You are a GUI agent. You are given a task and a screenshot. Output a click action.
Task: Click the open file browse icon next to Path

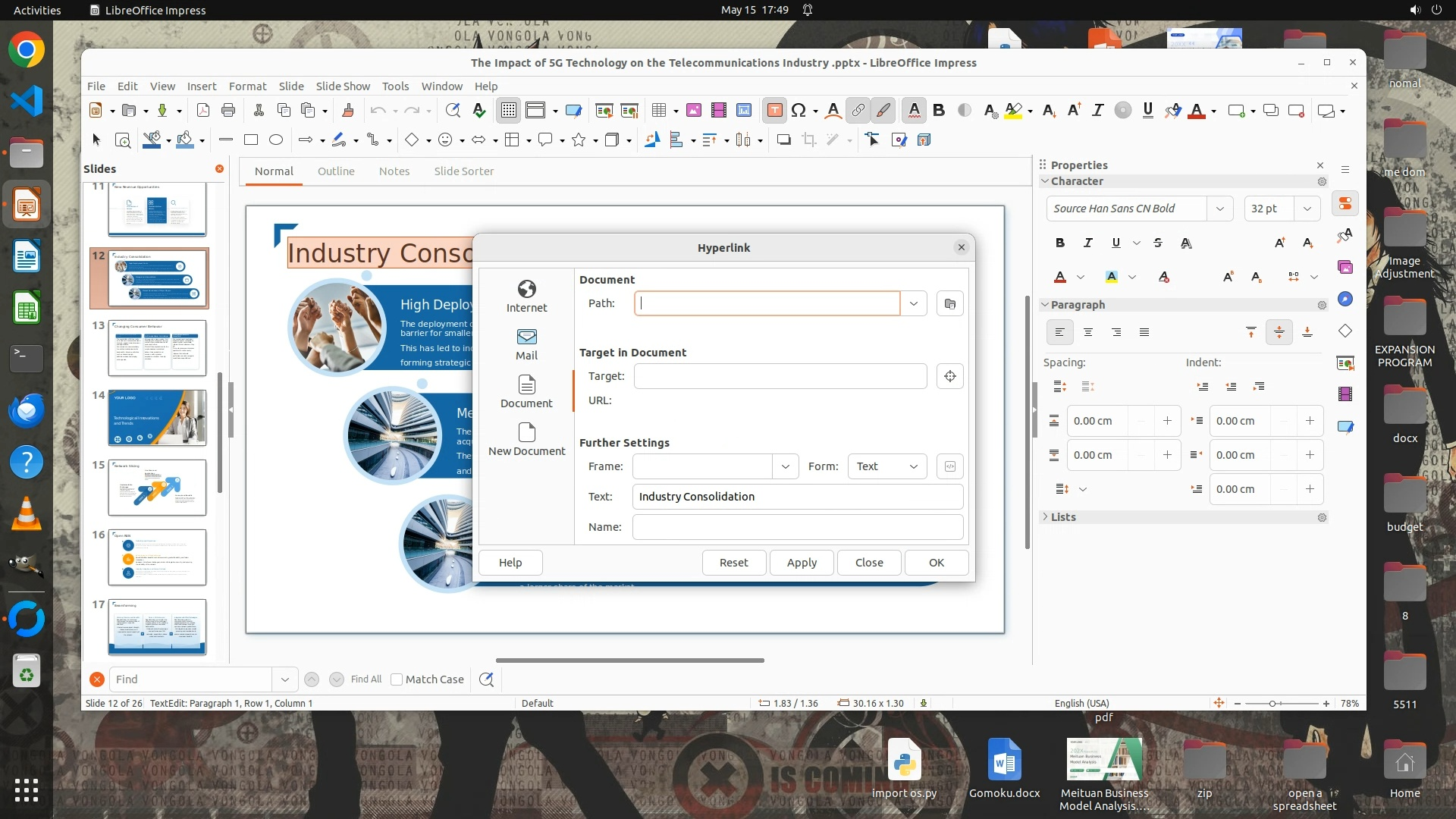949,304
